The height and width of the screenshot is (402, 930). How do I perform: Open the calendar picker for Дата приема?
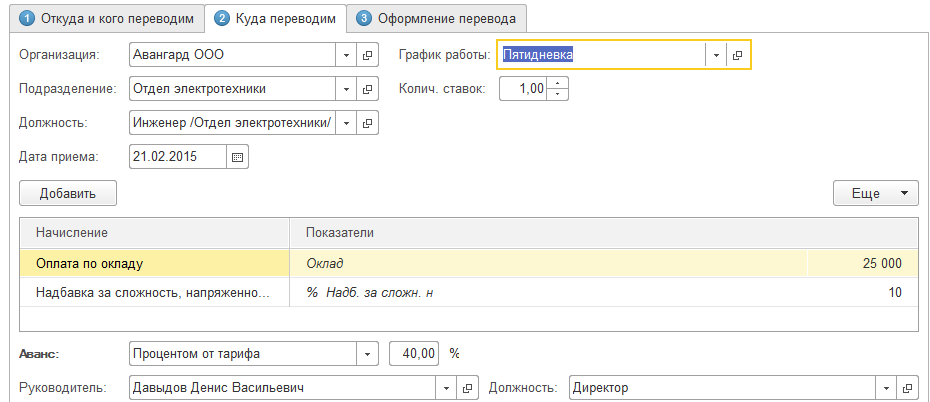237,157
